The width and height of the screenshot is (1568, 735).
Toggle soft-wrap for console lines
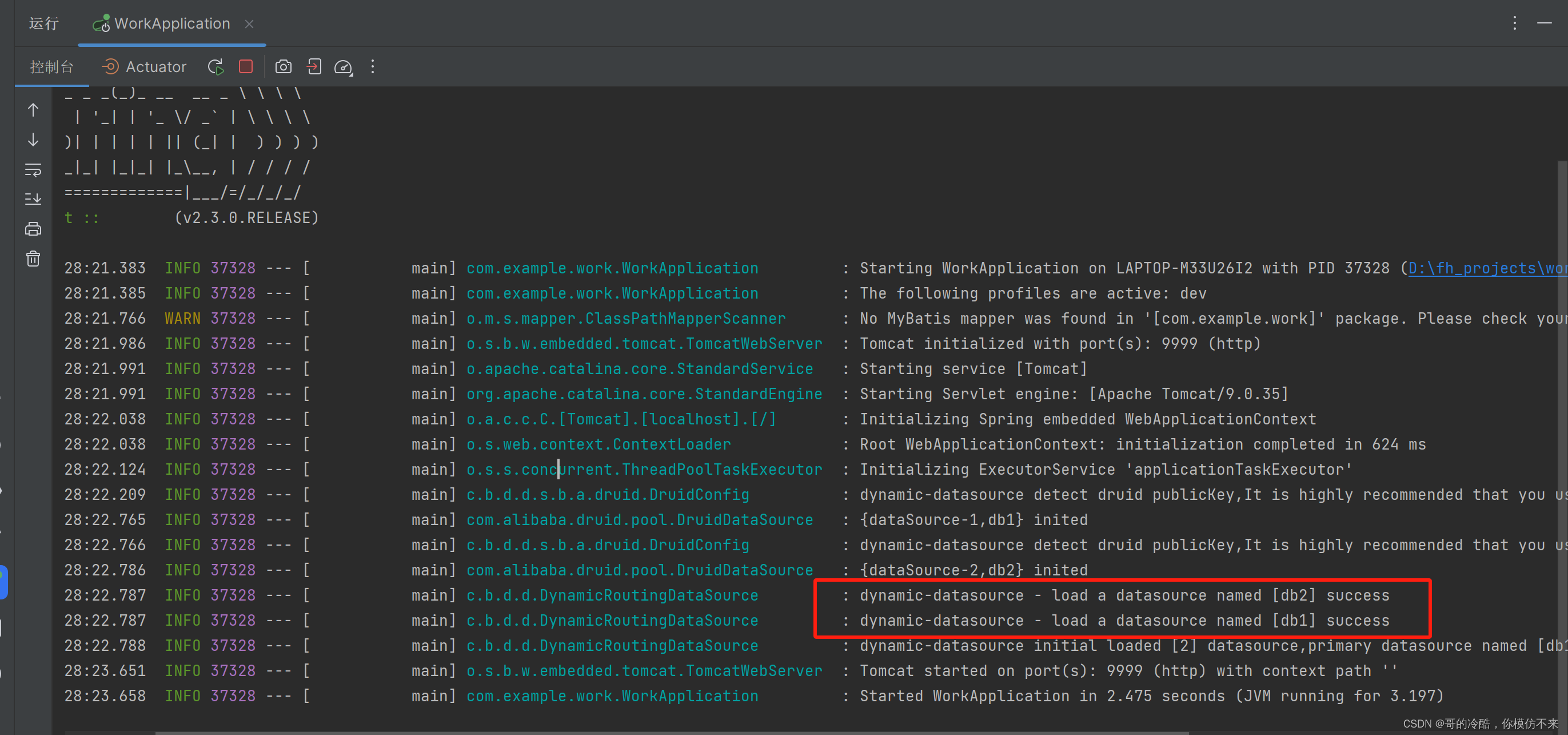(33, 170)
